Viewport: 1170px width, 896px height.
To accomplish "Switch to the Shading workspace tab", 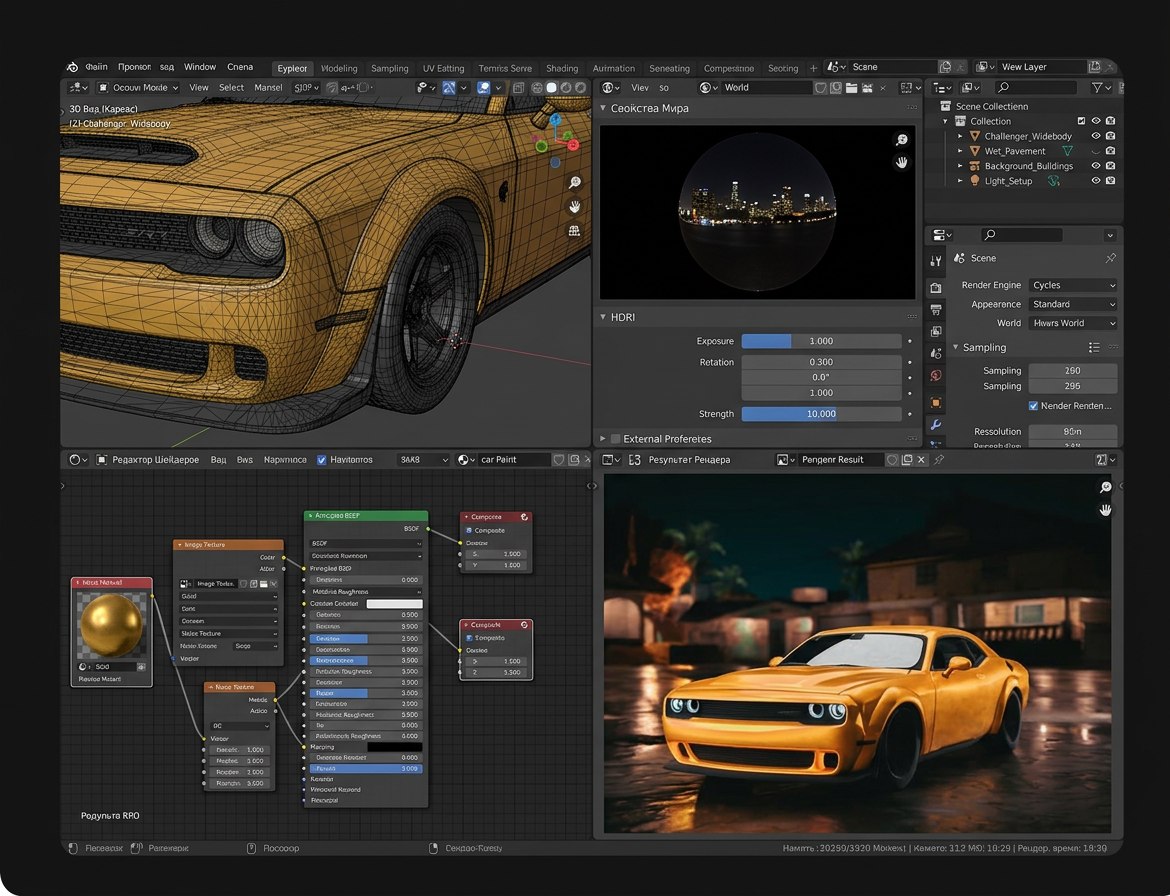I will point(562,69).
